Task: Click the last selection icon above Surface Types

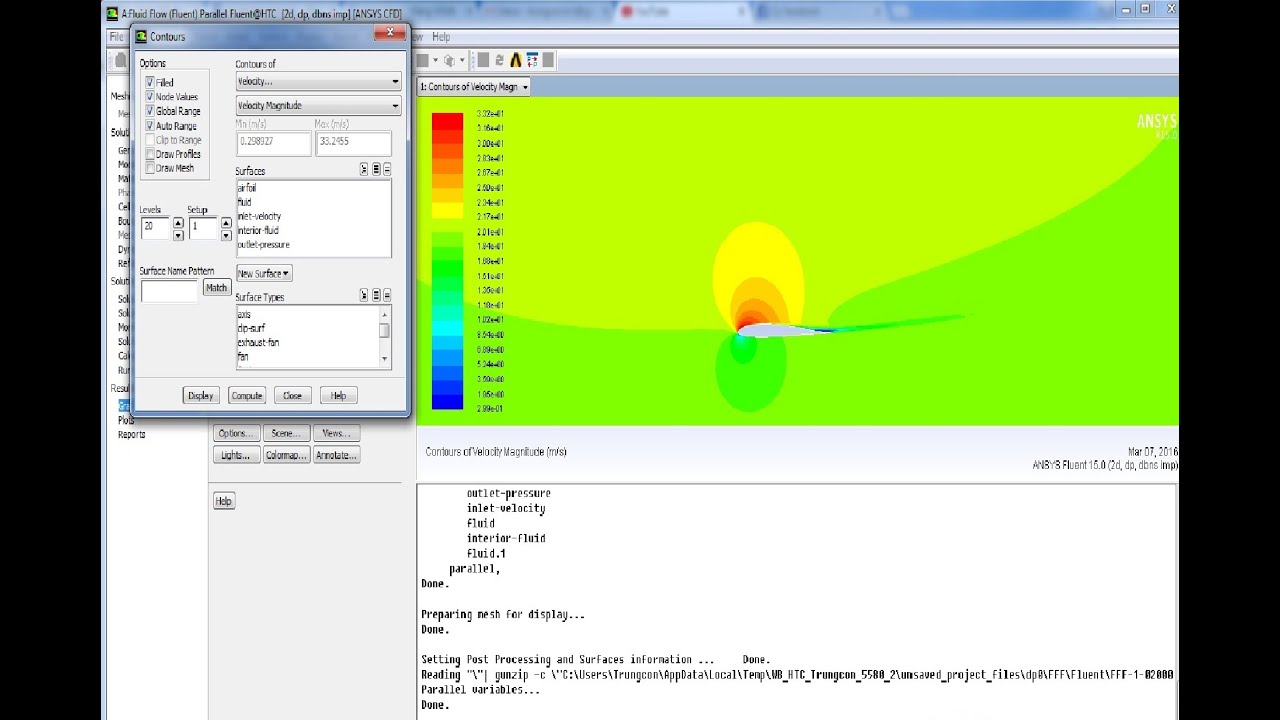Action: (x=386, y=295)
